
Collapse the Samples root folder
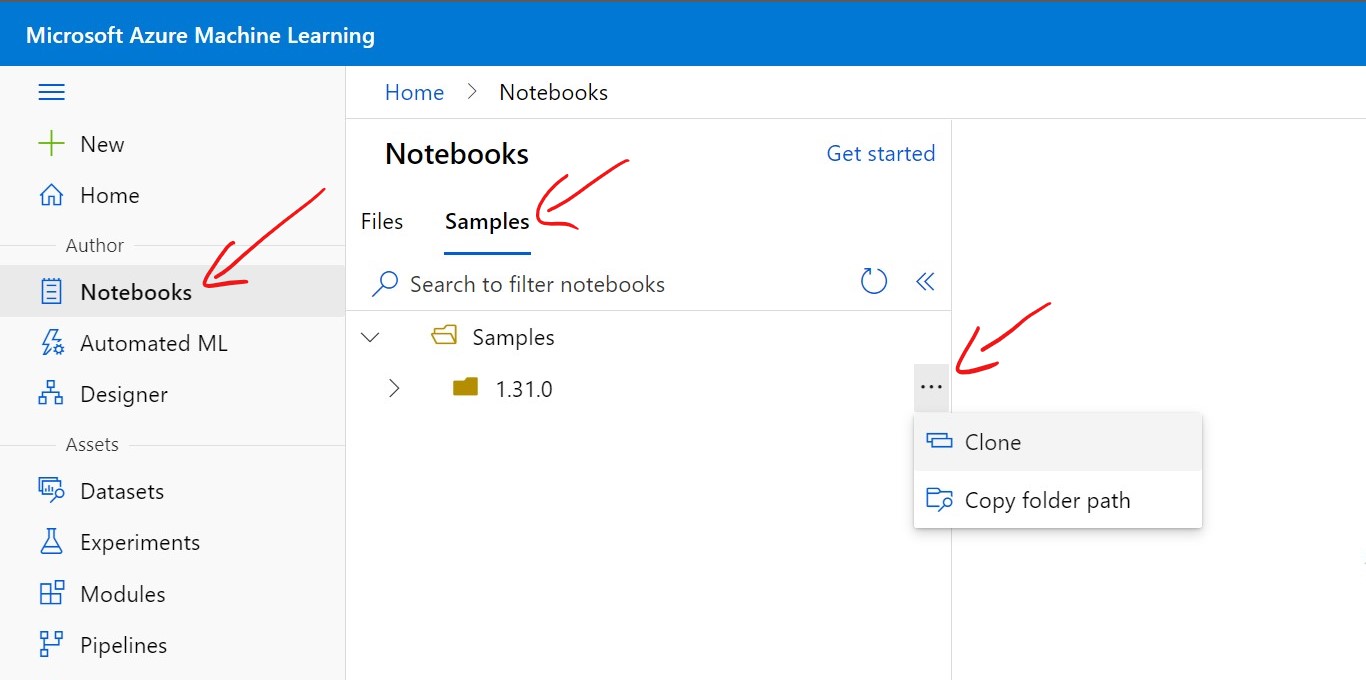coord(370,338)
